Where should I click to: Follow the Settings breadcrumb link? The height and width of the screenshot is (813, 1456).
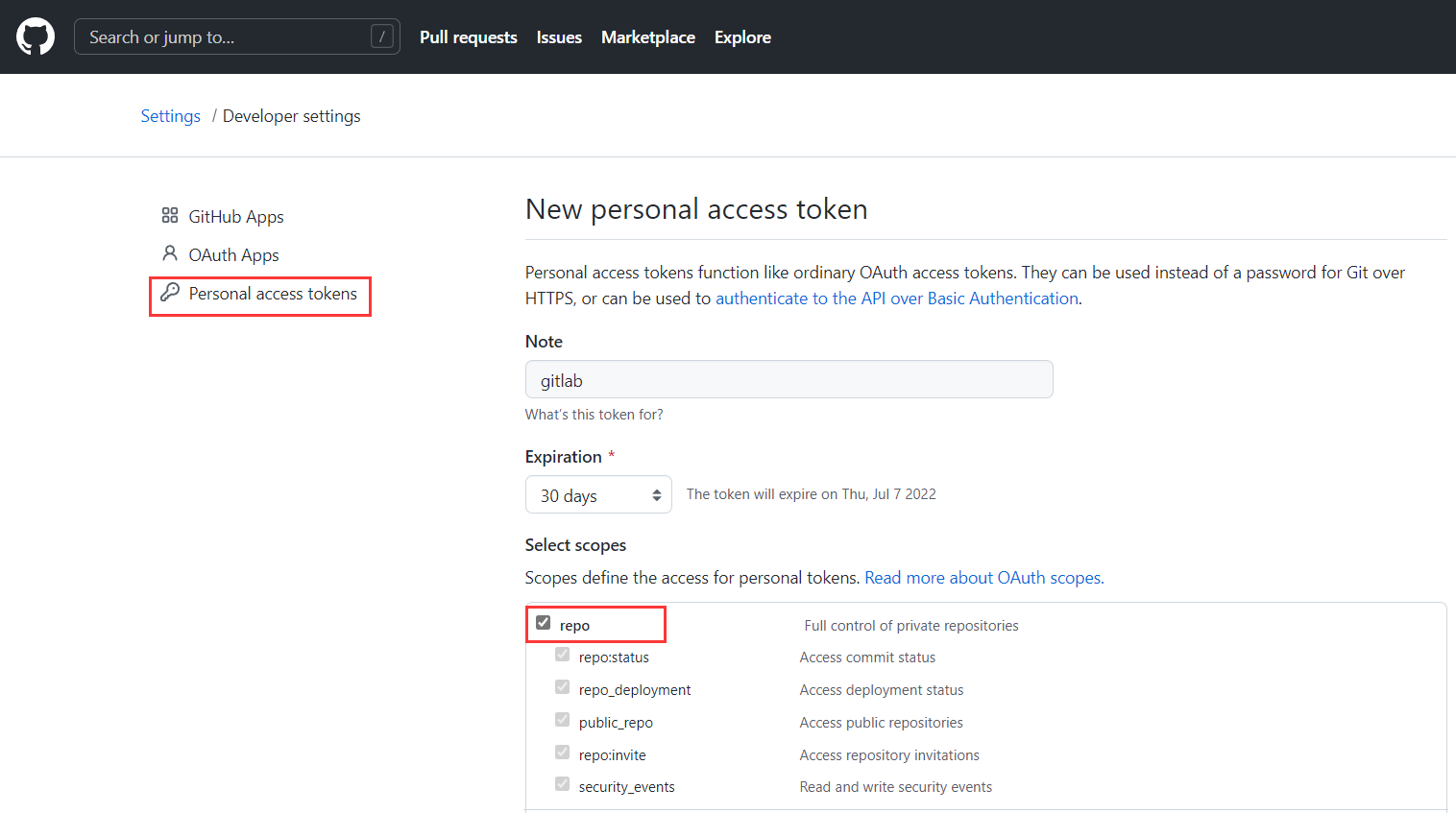[170, 115]
